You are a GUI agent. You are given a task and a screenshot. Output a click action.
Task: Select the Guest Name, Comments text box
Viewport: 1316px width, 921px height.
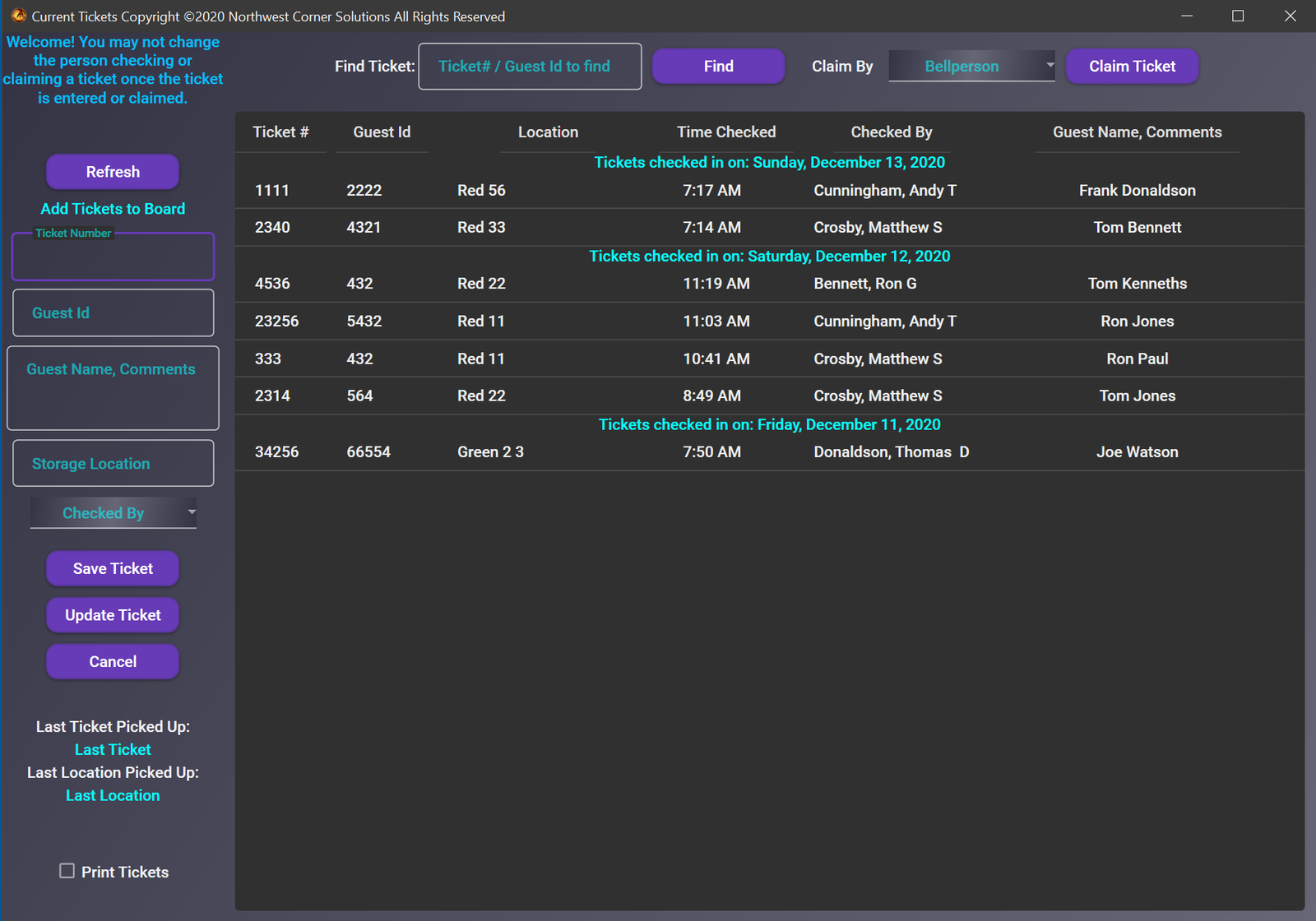pos(113,388)
